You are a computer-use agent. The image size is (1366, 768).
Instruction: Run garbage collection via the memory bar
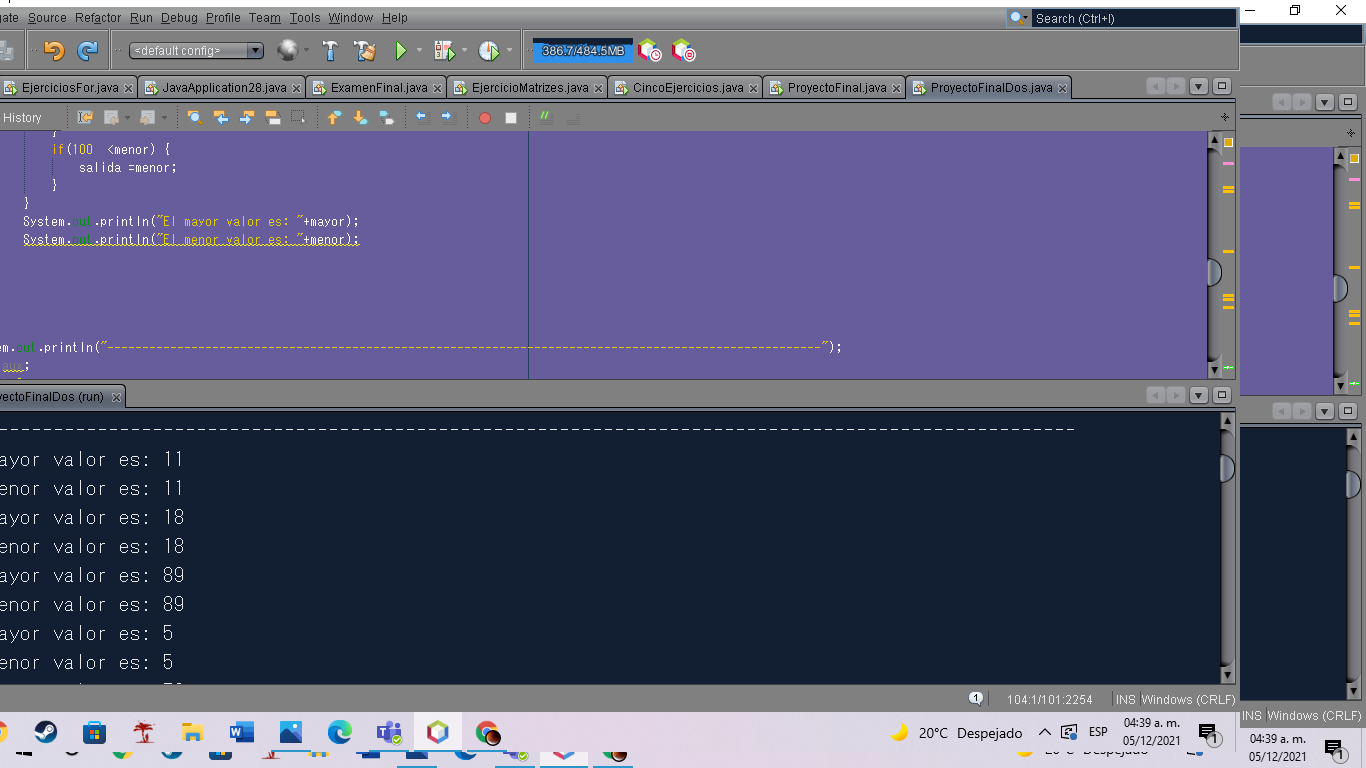click(583, 51)
